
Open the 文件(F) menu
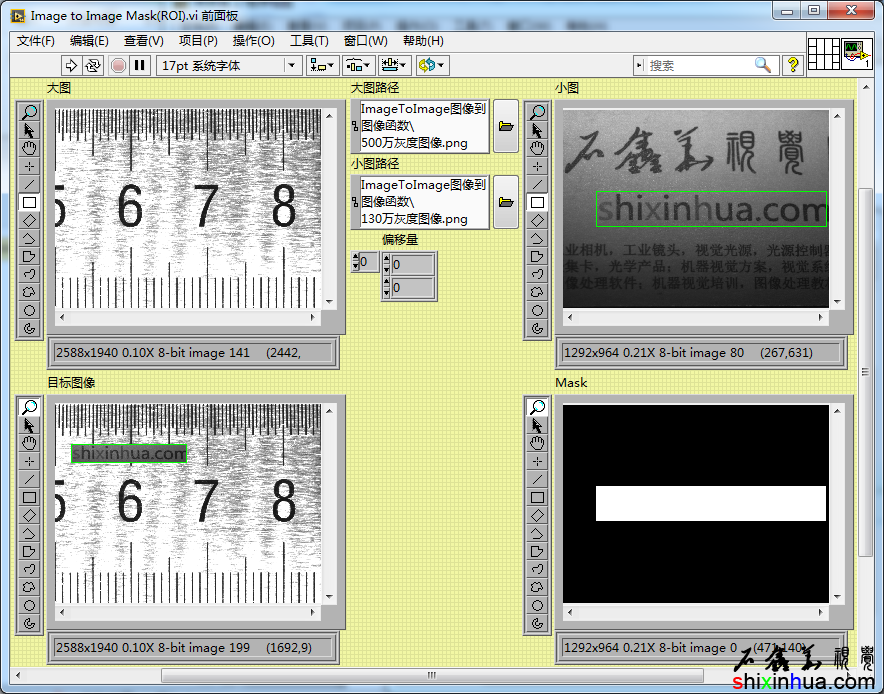point(36,41)
